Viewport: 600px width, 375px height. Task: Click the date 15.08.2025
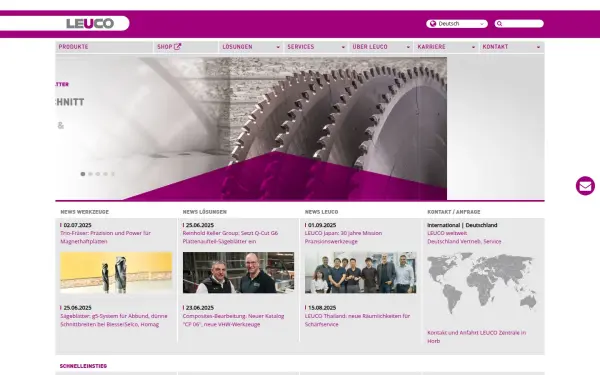[x=322, y=308]
